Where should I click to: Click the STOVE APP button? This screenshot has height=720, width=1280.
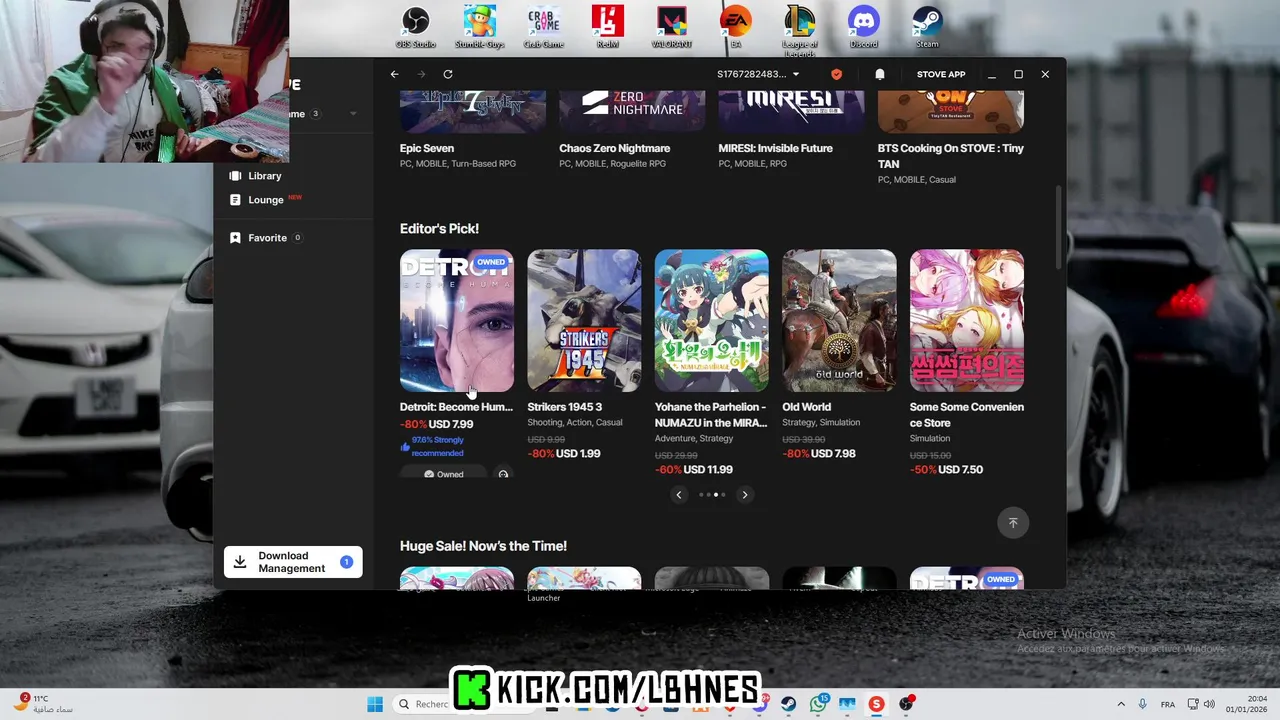[x=941, y=74]
